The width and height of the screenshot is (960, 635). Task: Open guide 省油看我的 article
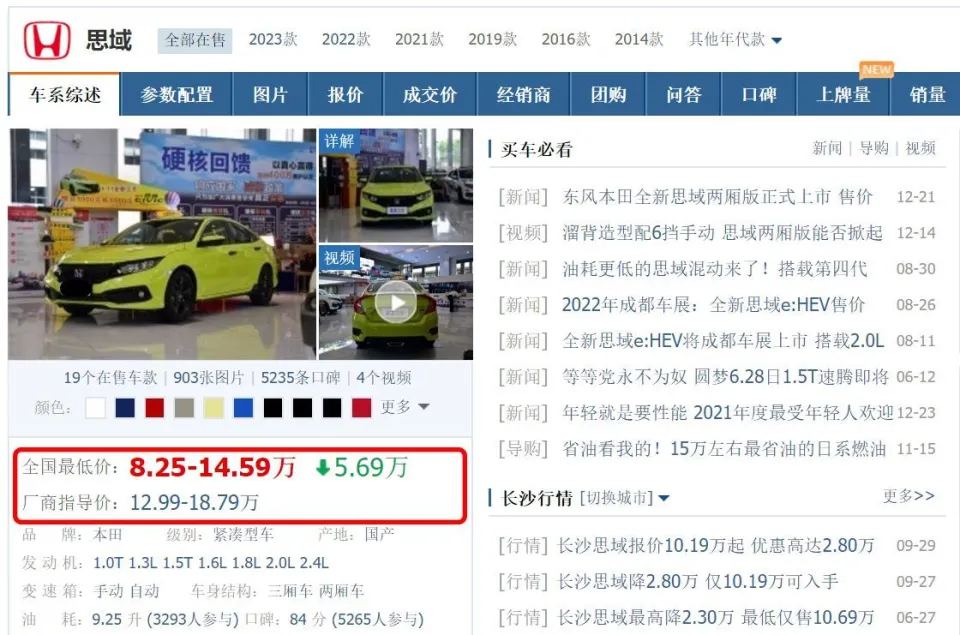724,449
